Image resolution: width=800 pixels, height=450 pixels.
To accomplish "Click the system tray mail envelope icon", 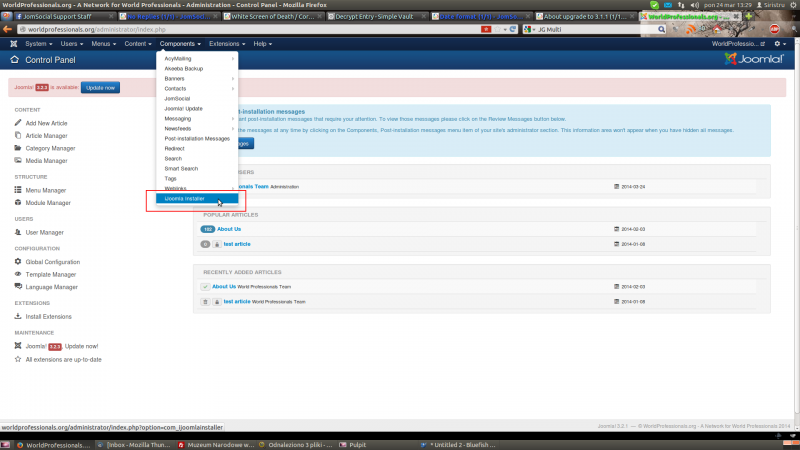I will tap(668, 5).
